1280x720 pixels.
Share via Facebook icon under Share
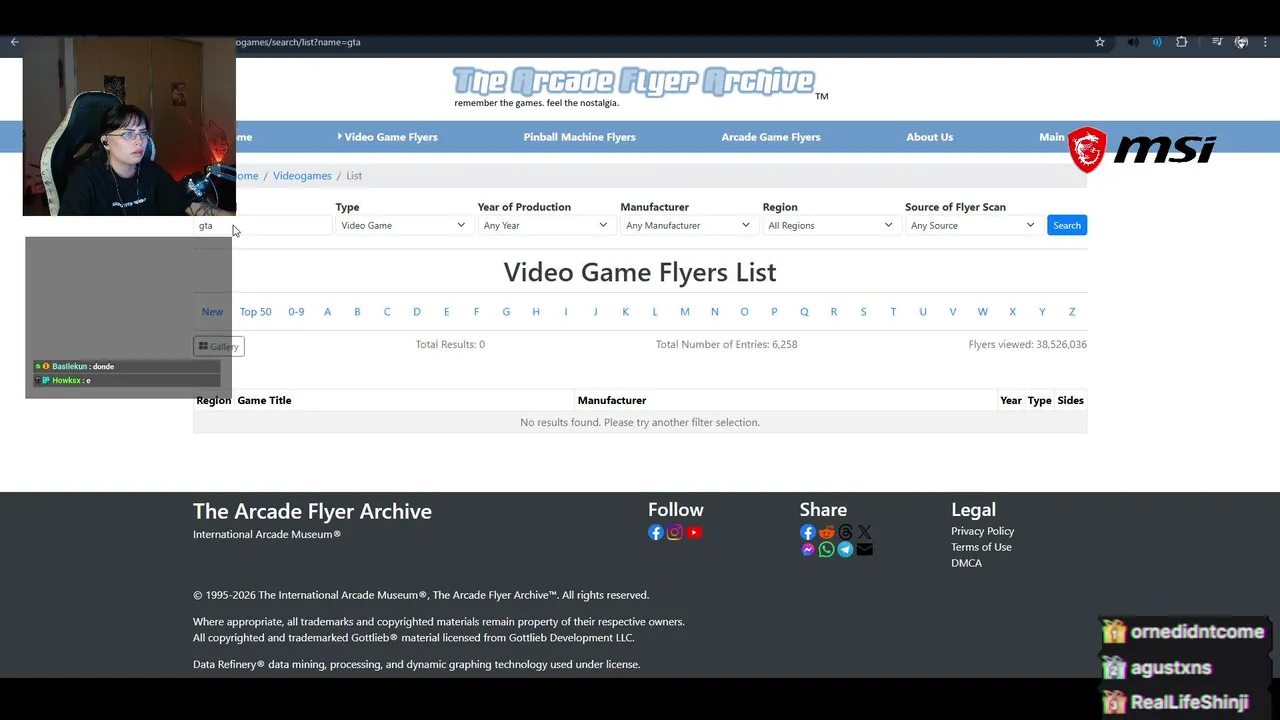point(808,532)
